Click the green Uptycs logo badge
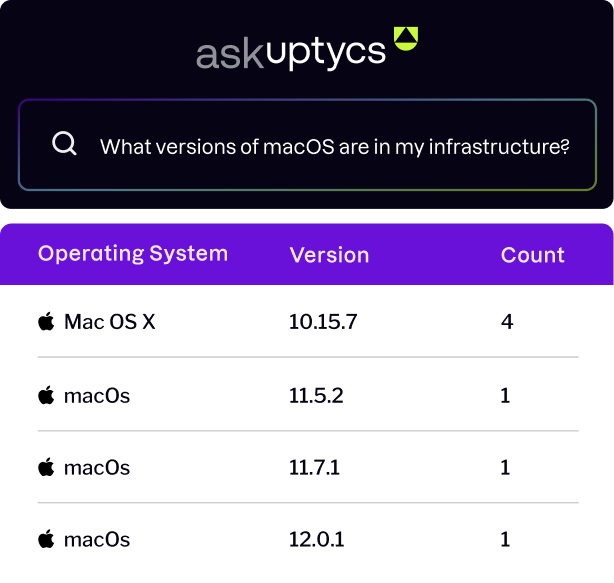The width and height of the screenshot is (614, 583). pos(406,38)
